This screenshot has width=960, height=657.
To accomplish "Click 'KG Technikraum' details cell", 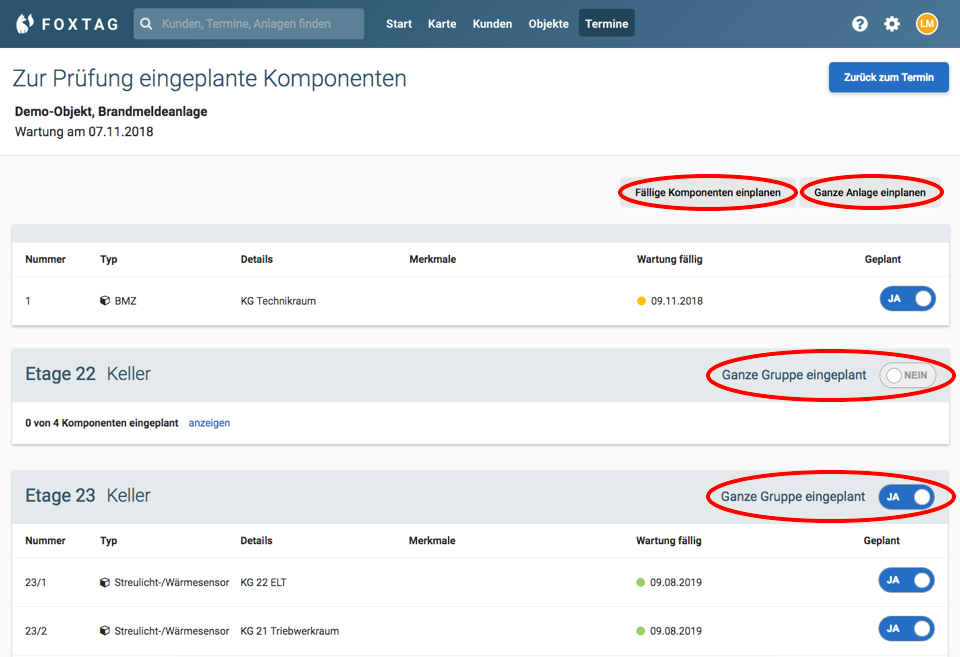I will 279,301.
